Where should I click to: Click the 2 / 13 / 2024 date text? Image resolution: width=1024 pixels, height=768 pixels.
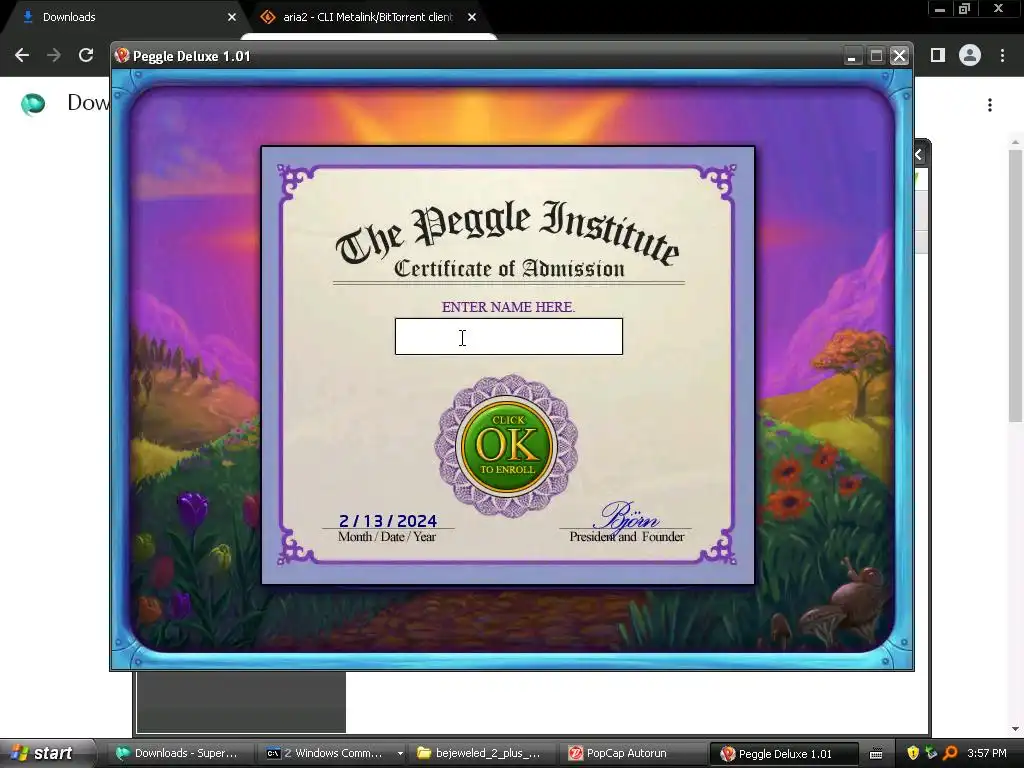(388, 521)
